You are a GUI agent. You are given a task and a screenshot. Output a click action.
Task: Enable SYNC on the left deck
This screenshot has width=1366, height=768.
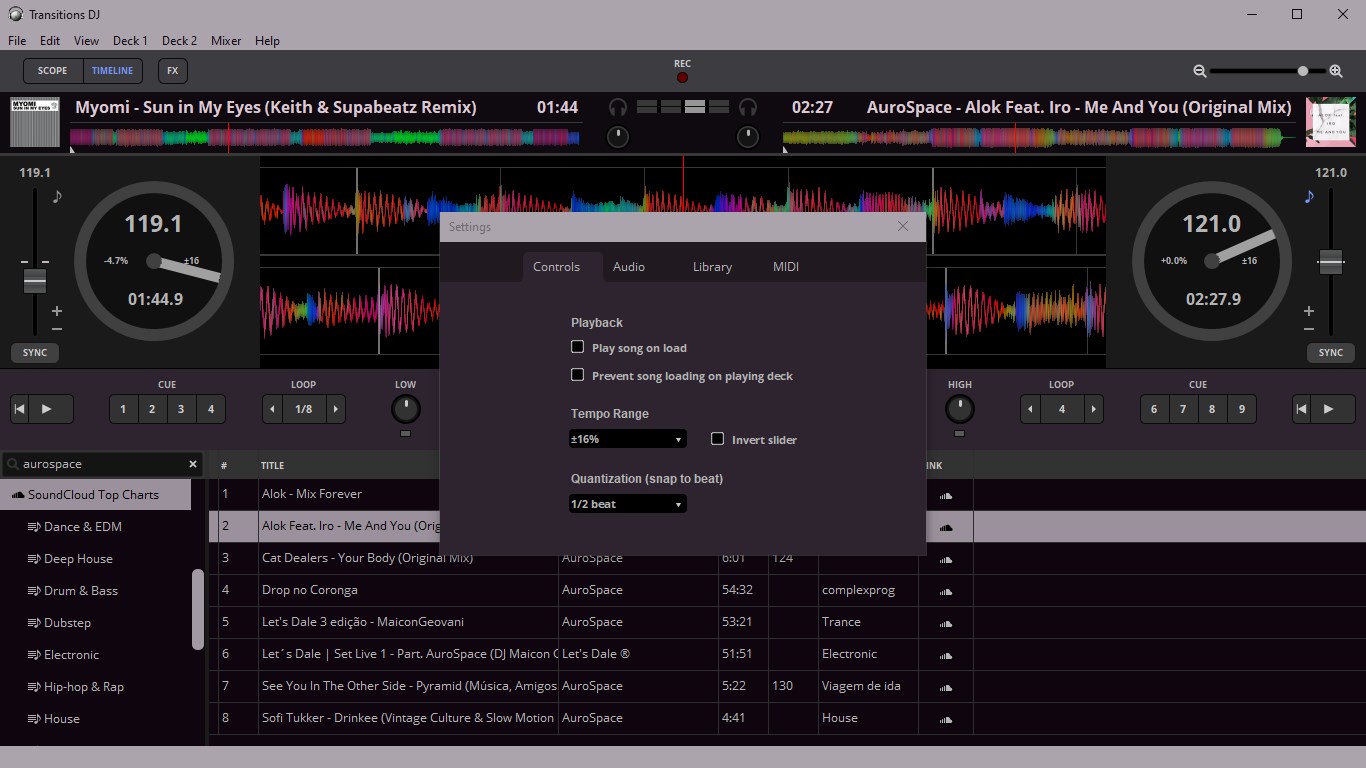click(x=34, y=352)
